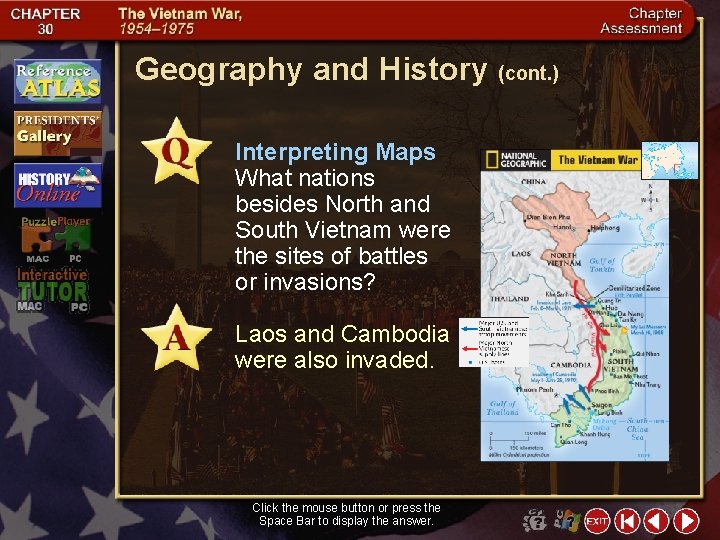The width and height of the screenshot is (720, 540).
Task: Open Chapter Assessment section
Action: click(x=641, y=21)
